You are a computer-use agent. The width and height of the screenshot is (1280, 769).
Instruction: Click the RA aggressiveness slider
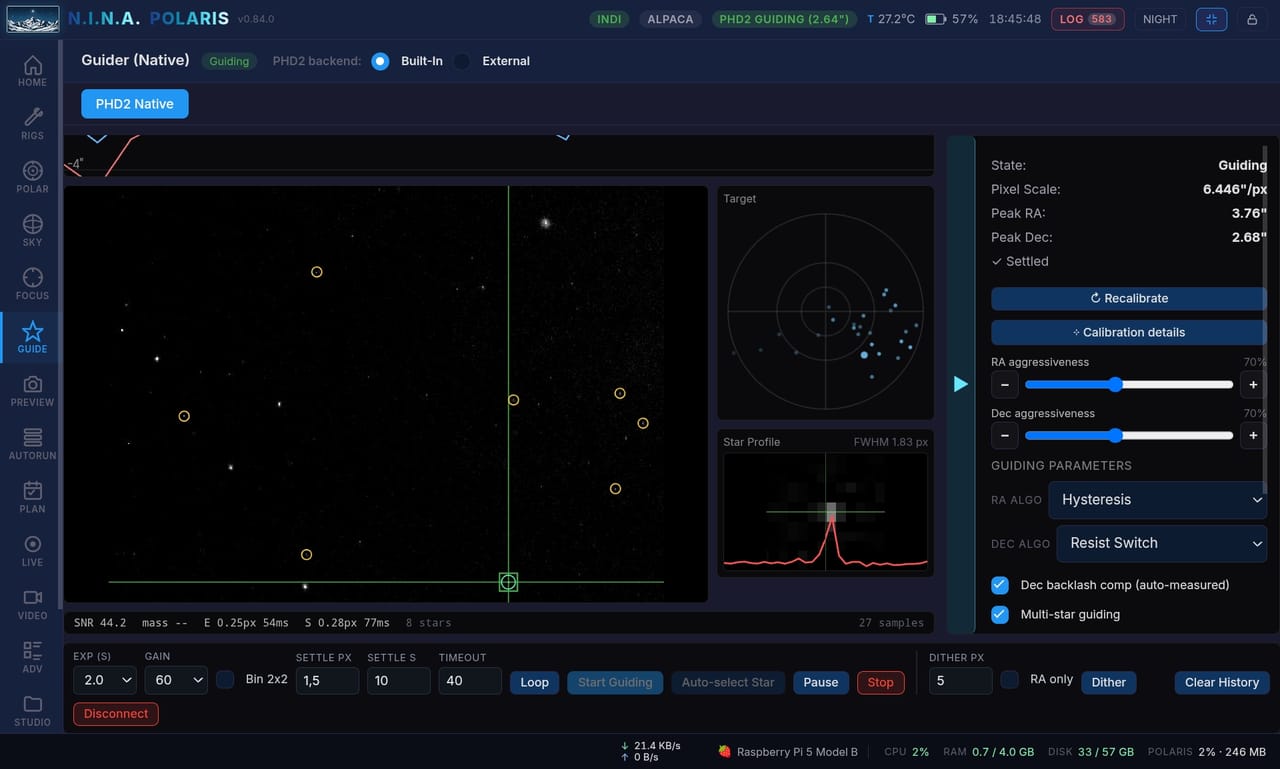pyautogui.click(x=1129, y=384)
